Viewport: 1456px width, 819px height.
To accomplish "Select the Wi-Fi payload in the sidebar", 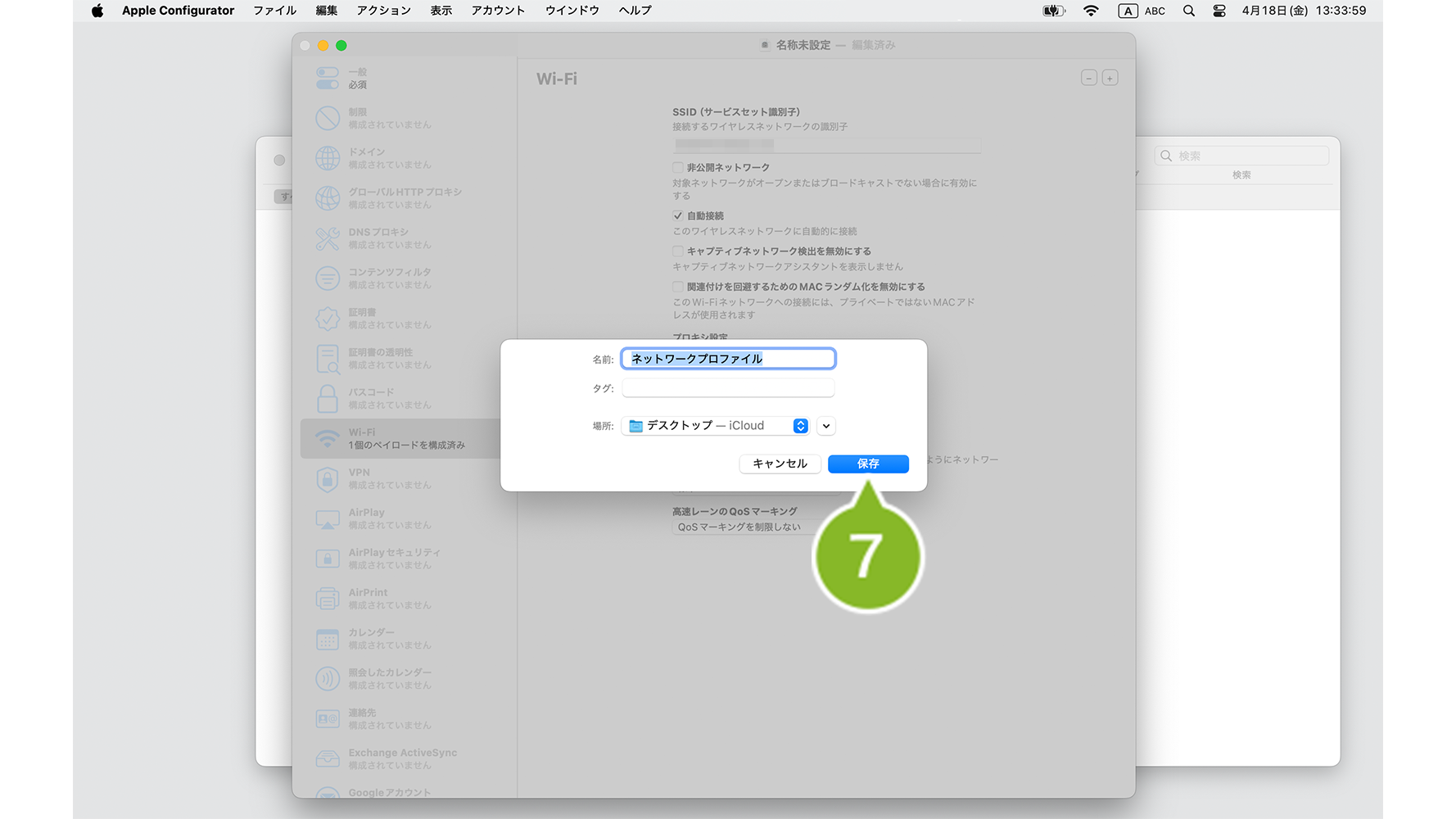I will (x=400, y=438).
